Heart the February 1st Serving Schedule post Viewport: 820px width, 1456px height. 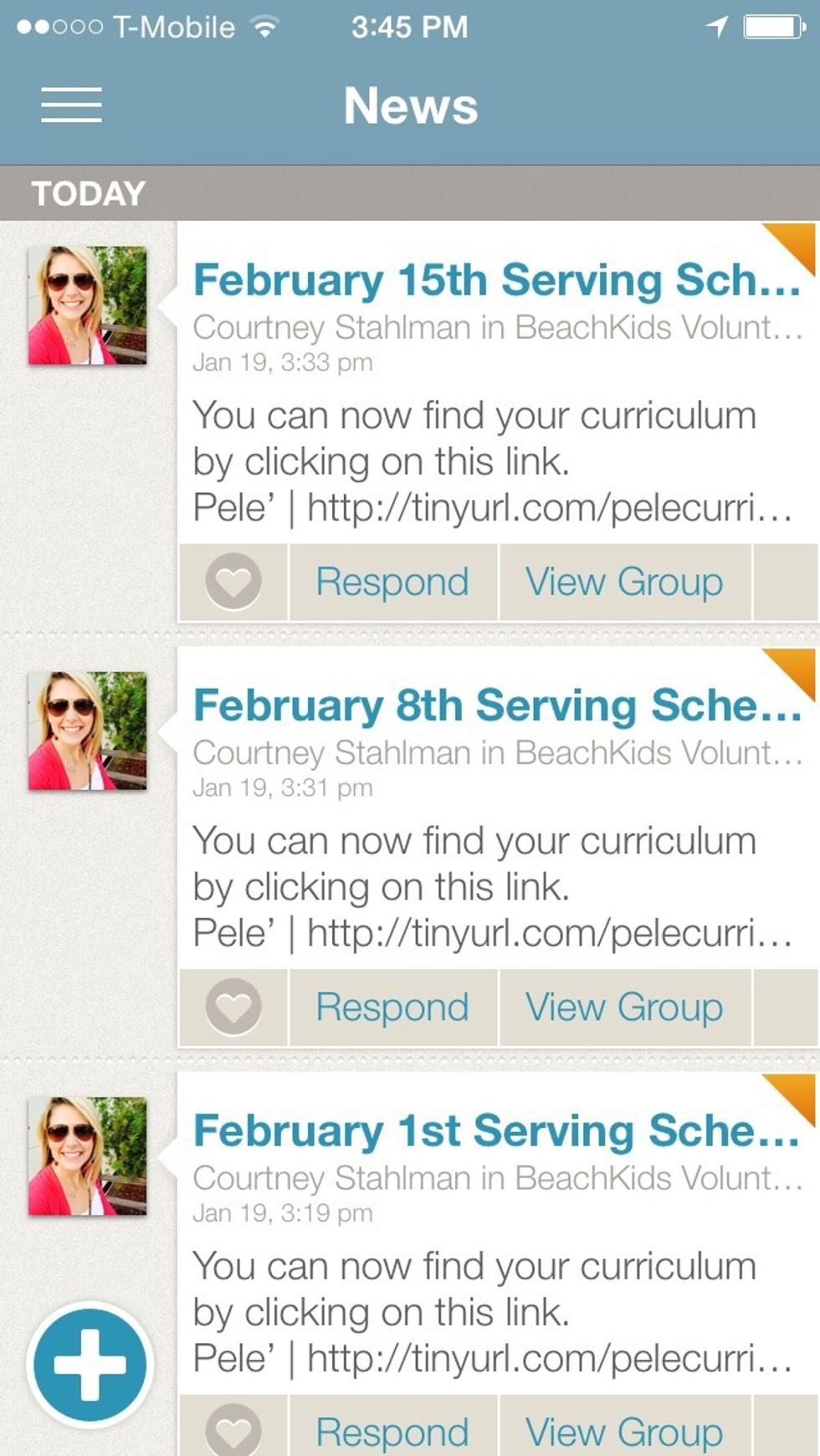pyautogui.click(x=233, y=1431)
